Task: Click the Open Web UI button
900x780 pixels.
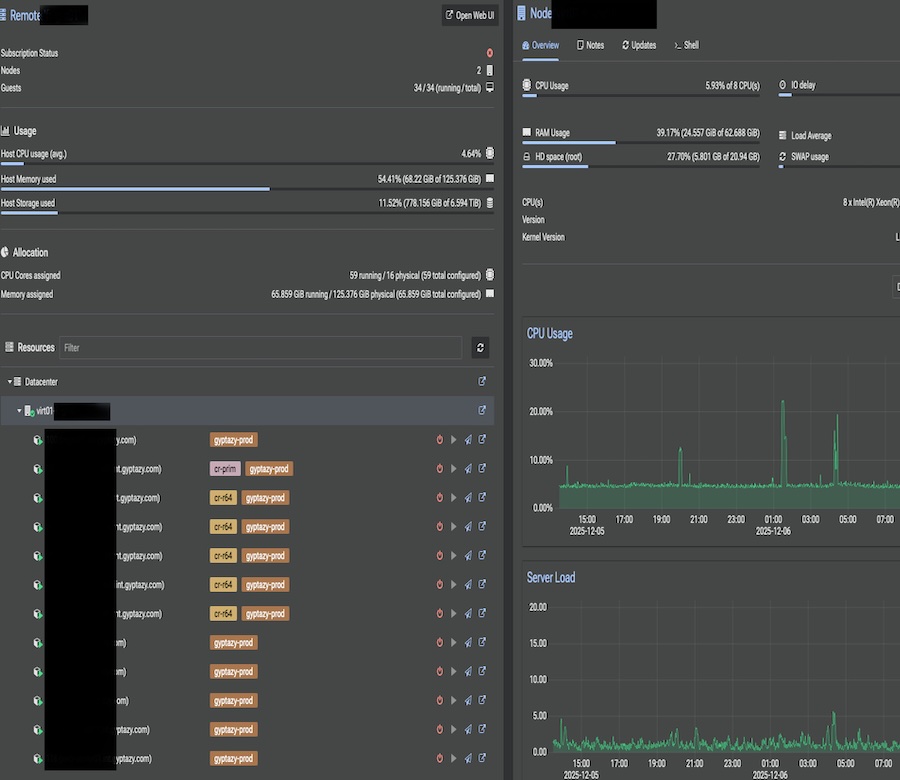Action: point(468,15)
